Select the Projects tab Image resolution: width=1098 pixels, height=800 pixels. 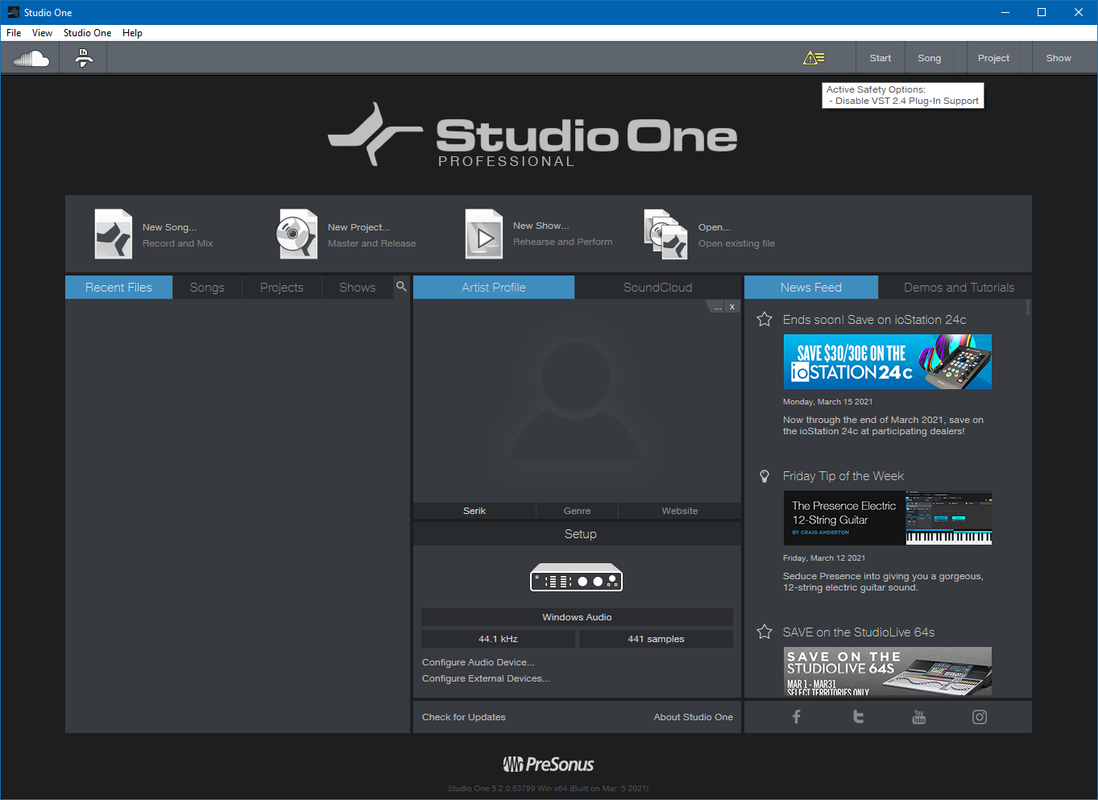[x=282, y=287]
